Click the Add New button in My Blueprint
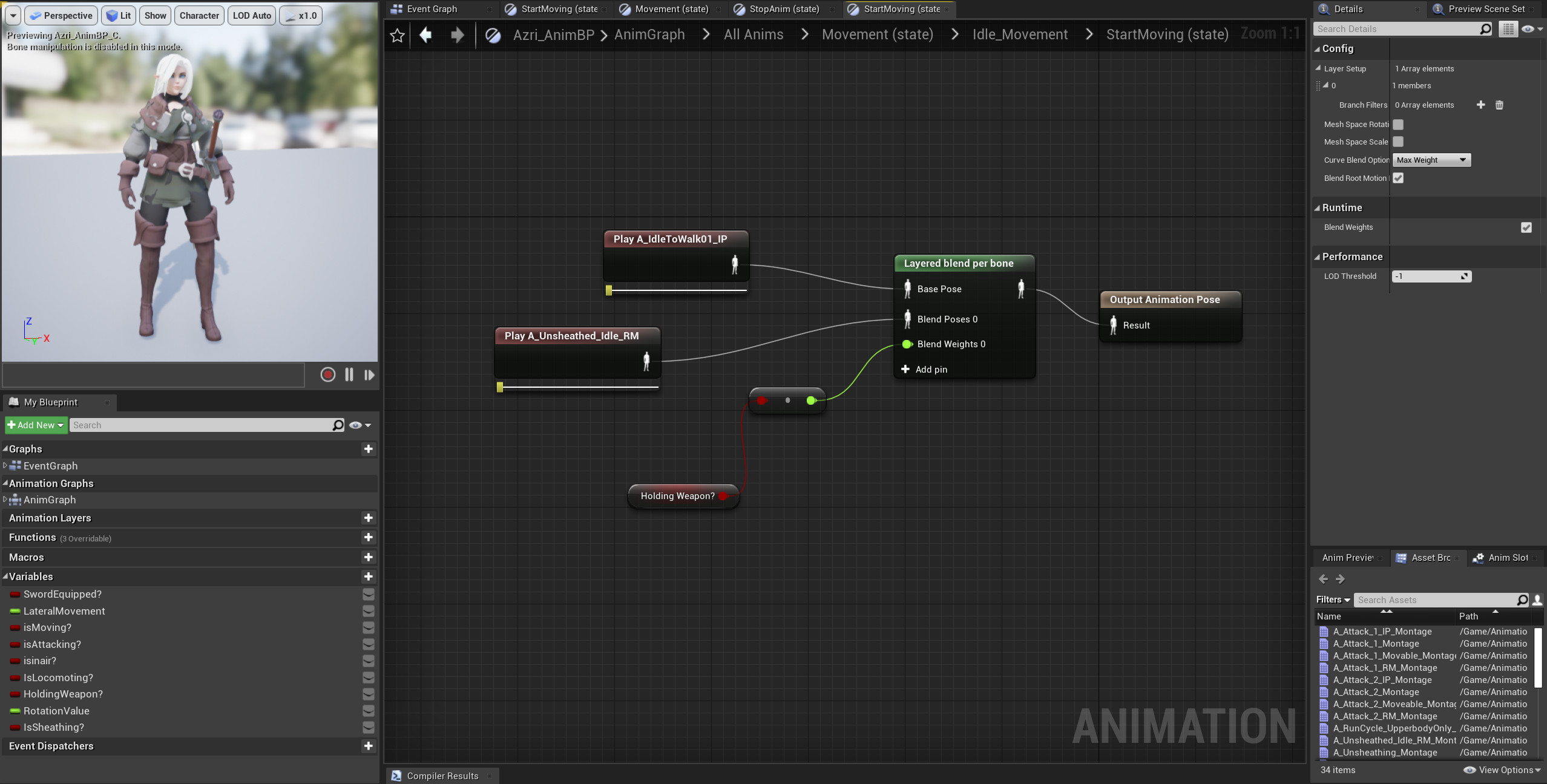 coord(35,425)
